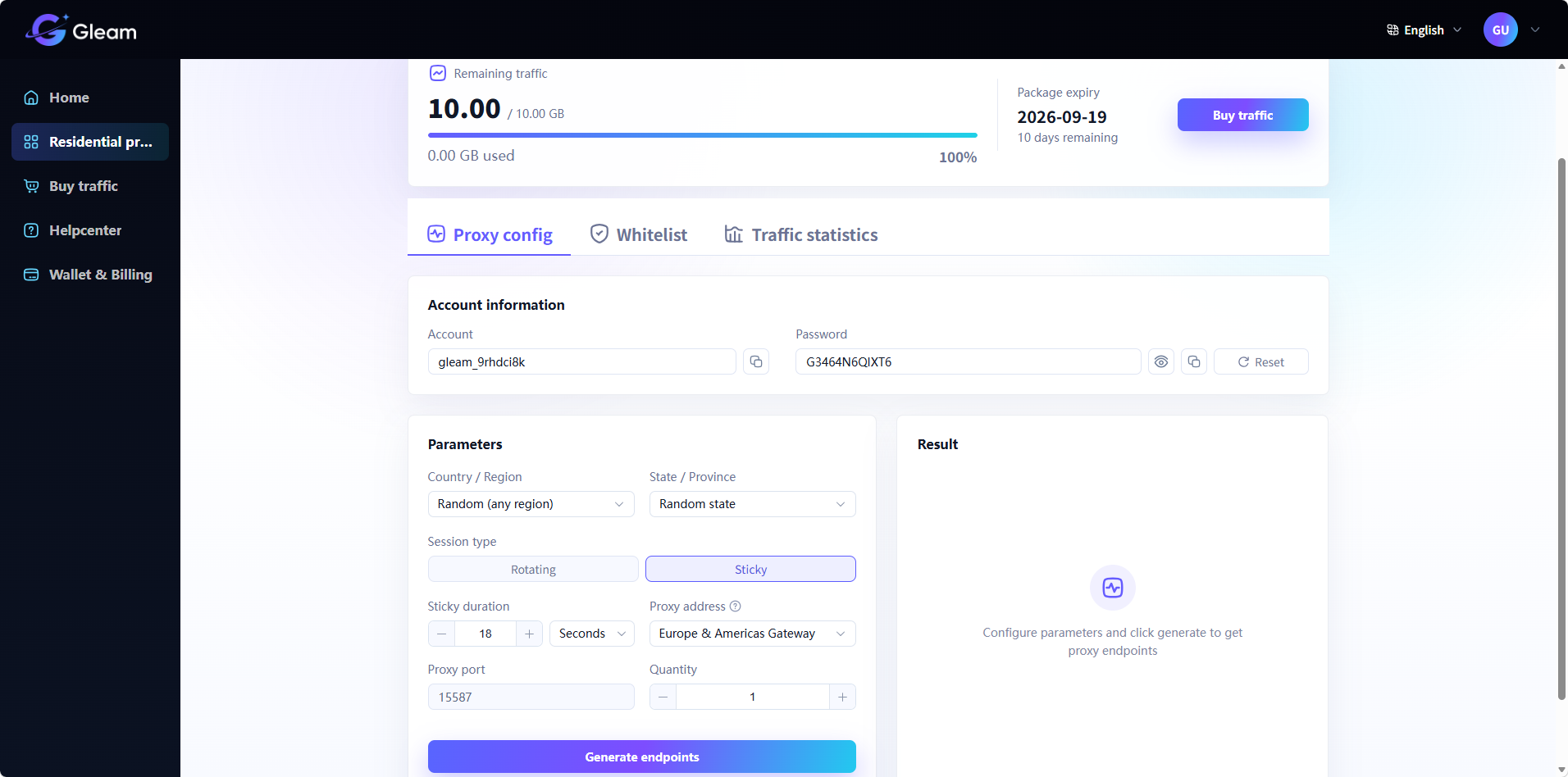Switch to Traffic statistics tab
1568x777 pixels.
point(800,234)
